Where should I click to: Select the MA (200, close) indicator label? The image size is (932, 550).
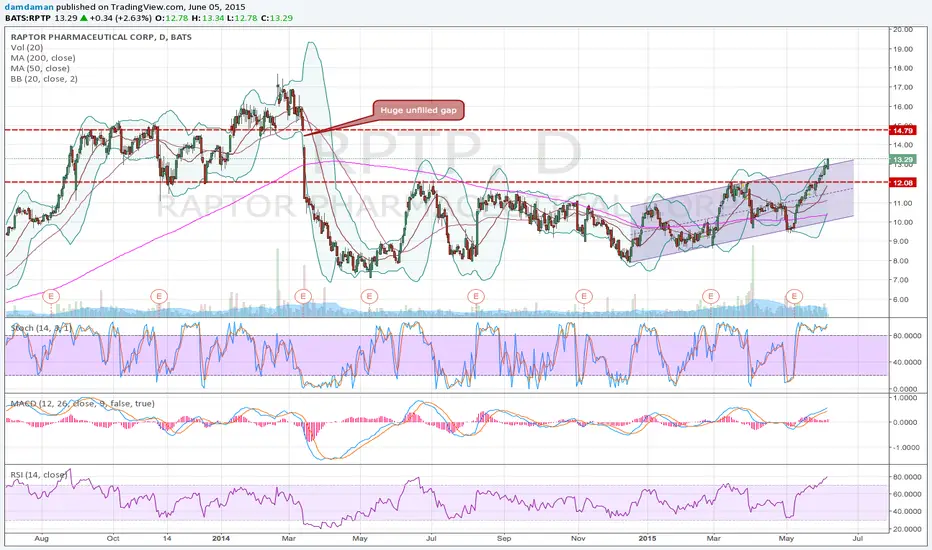coord(43,58)
